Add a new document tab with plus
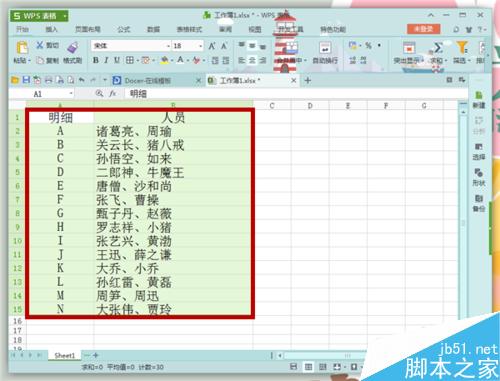The height and width of the screenshot is (381, 500). tap(308, 80)
